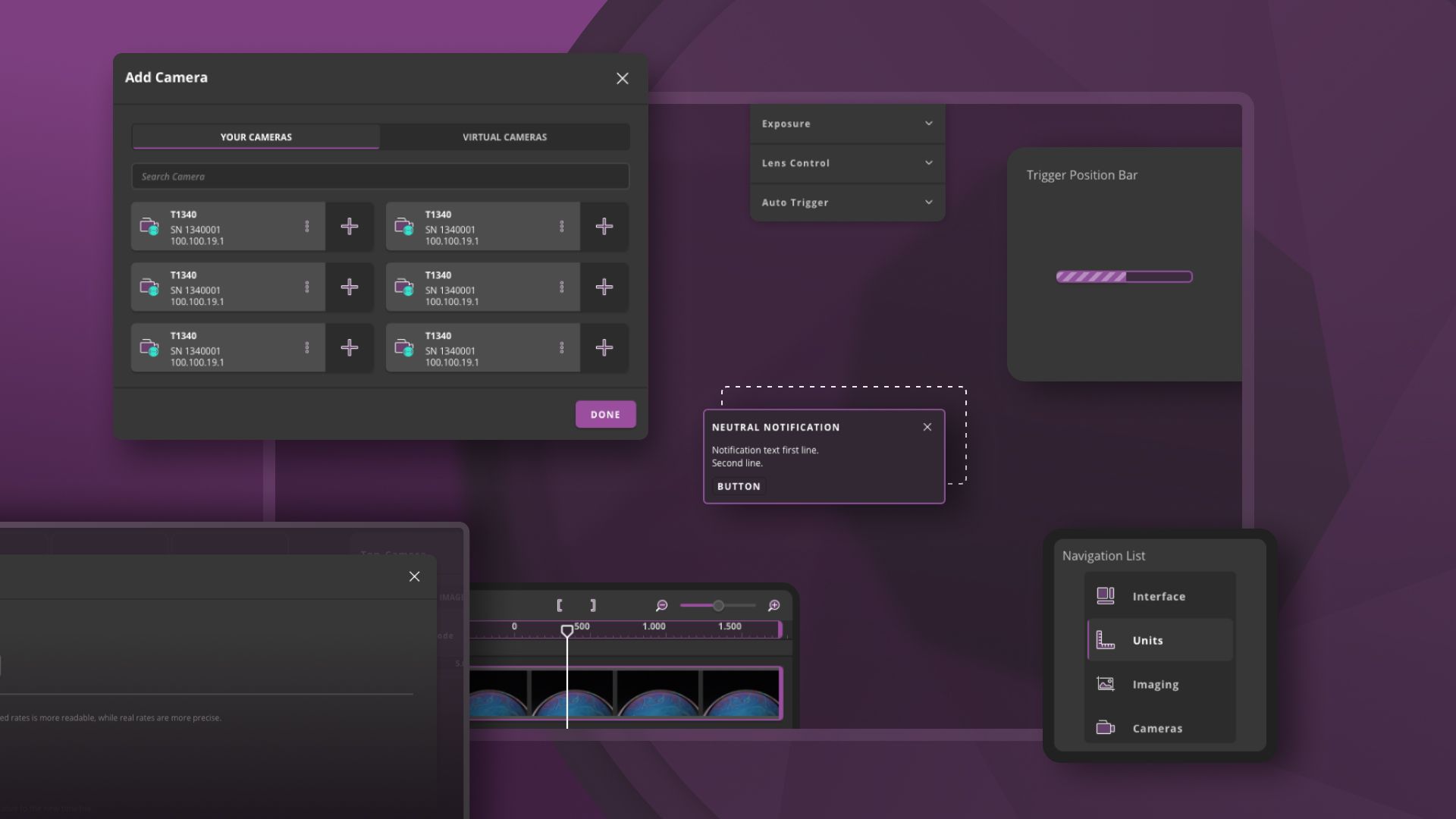Expand the Lens Control section
Screen dimensions: 1456x819
tap(847, 163)
